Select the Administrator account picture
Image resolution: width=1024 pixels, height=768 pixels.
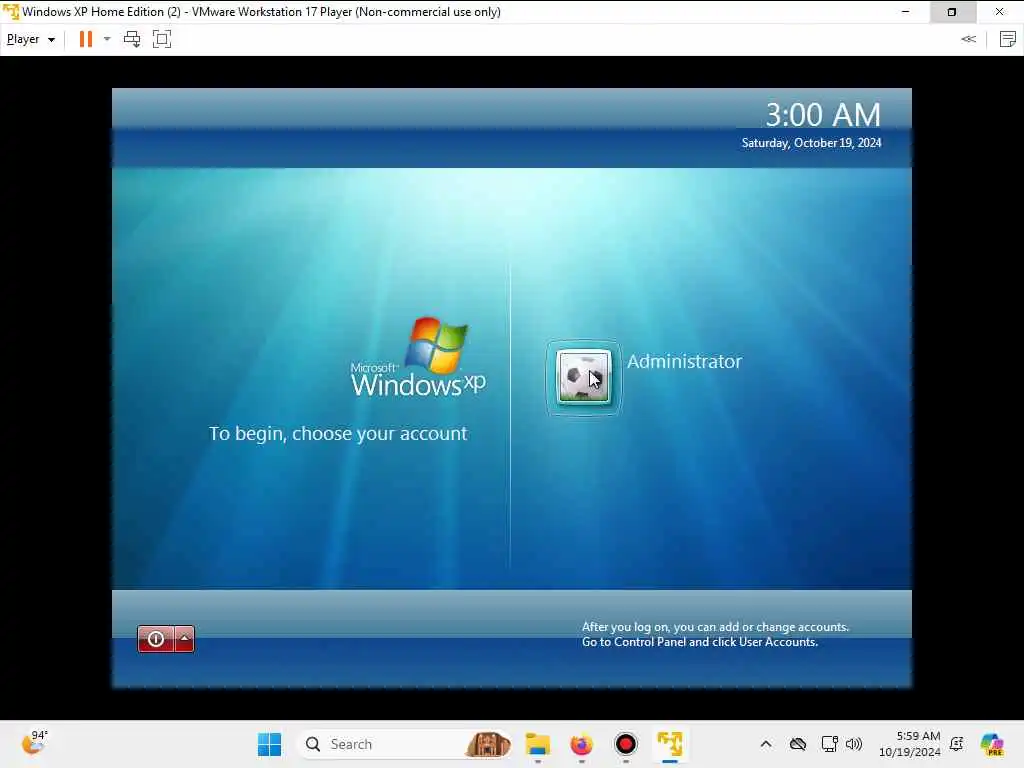[584, 377]
